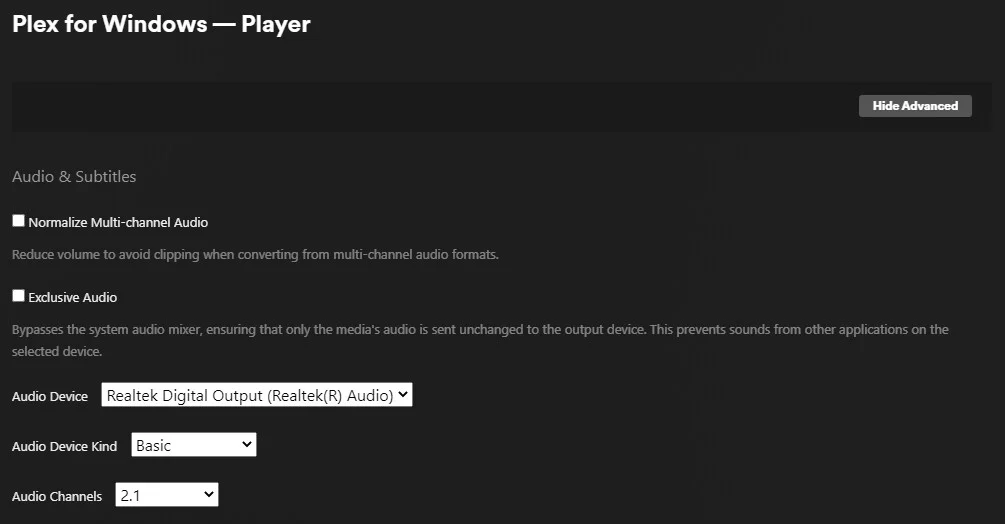Click the Plex for Windows — Player title
Image resolution: width=1005 pixels, height=524 pixels.
coord(161,24)
